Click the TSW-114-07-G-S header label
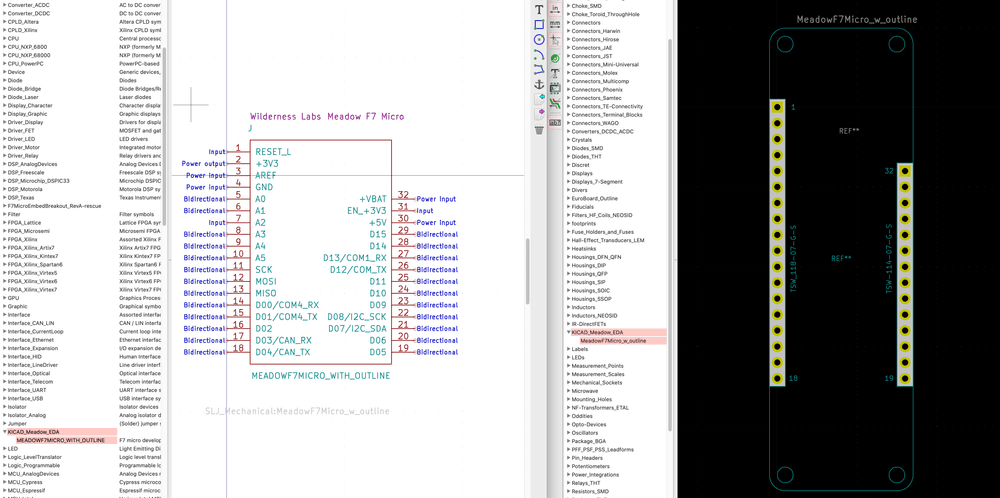 (x=888, y=259)
